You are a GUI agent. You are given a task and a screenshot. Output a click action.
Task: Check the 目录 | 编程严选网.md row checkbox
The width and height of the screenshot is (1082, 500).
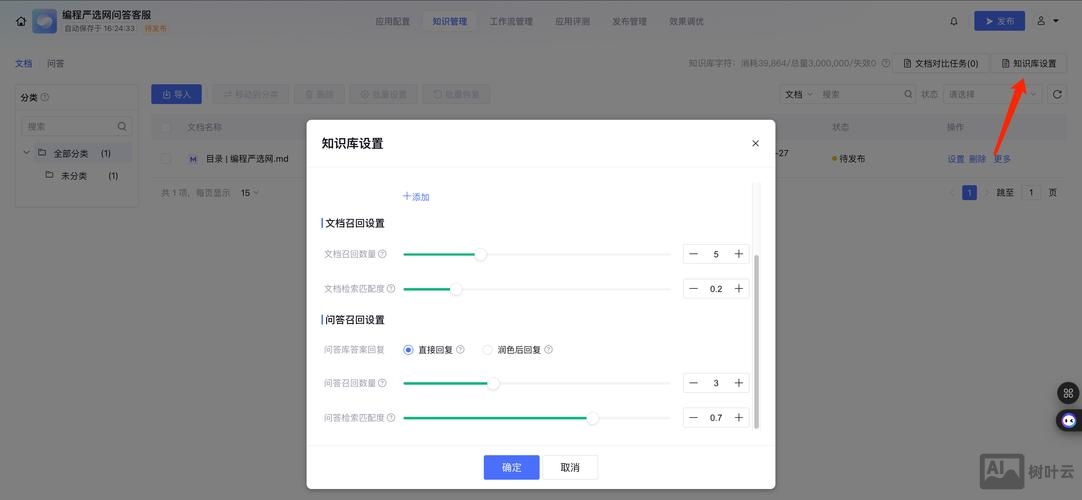[166, 159]
